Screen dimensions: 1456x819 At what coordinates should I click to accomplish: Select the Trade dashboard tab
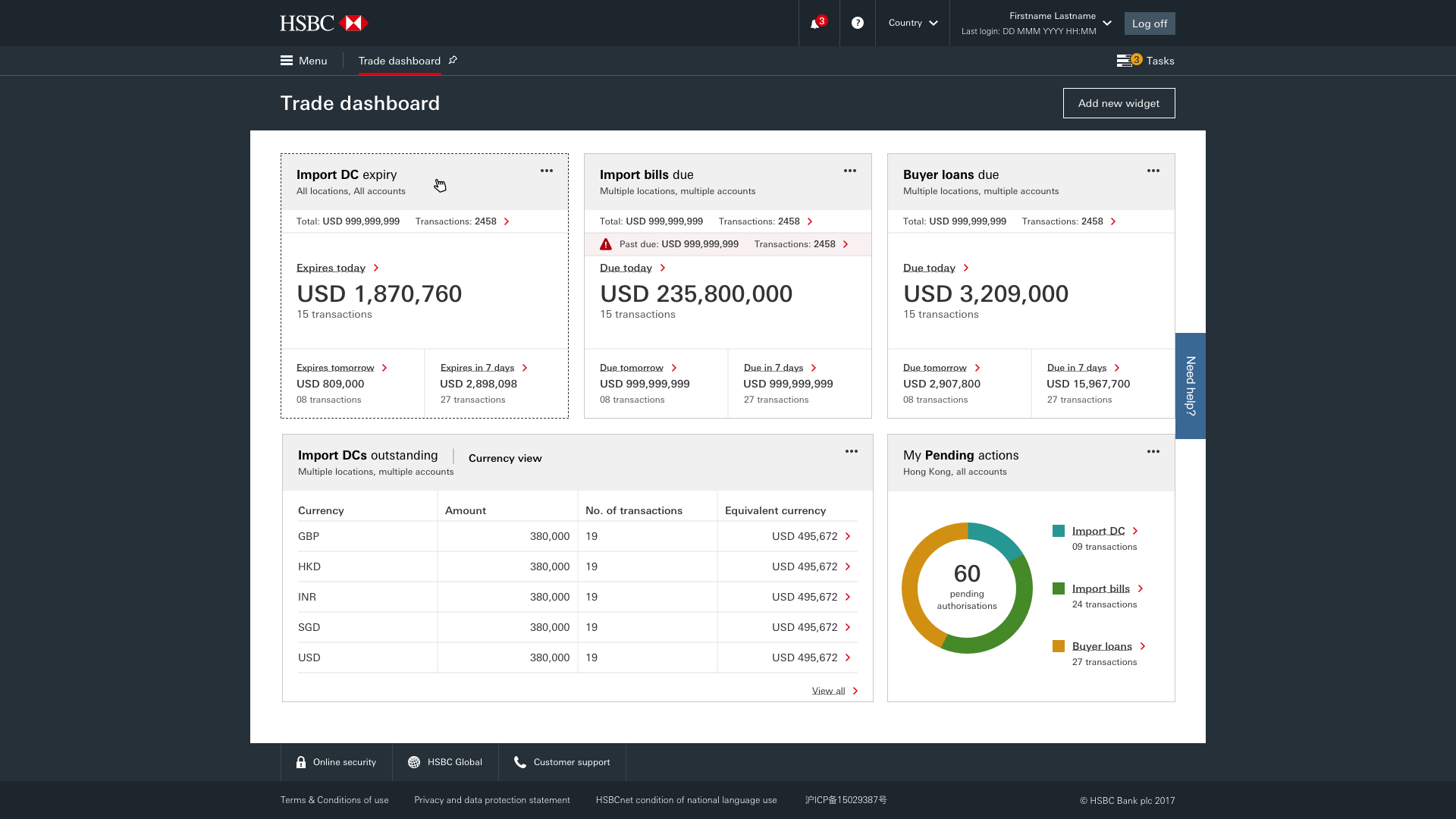399,61
